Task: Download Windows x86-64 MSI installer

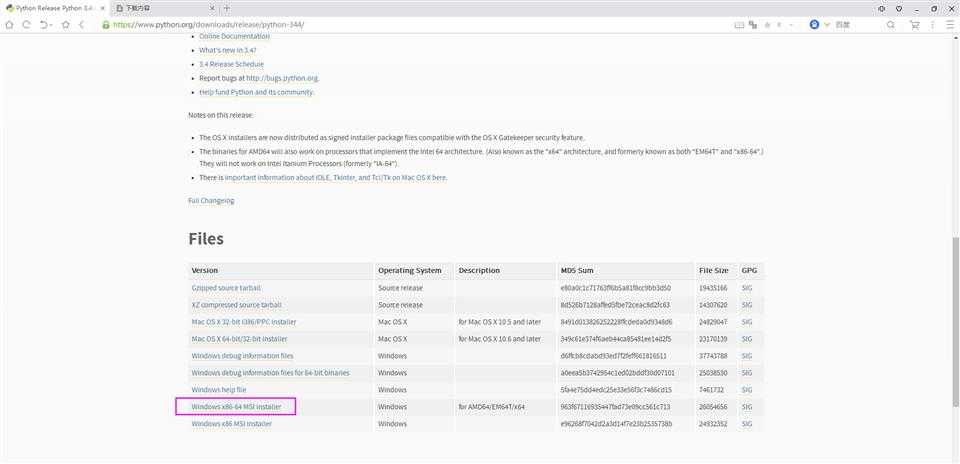Action: (x=236, y=407)
